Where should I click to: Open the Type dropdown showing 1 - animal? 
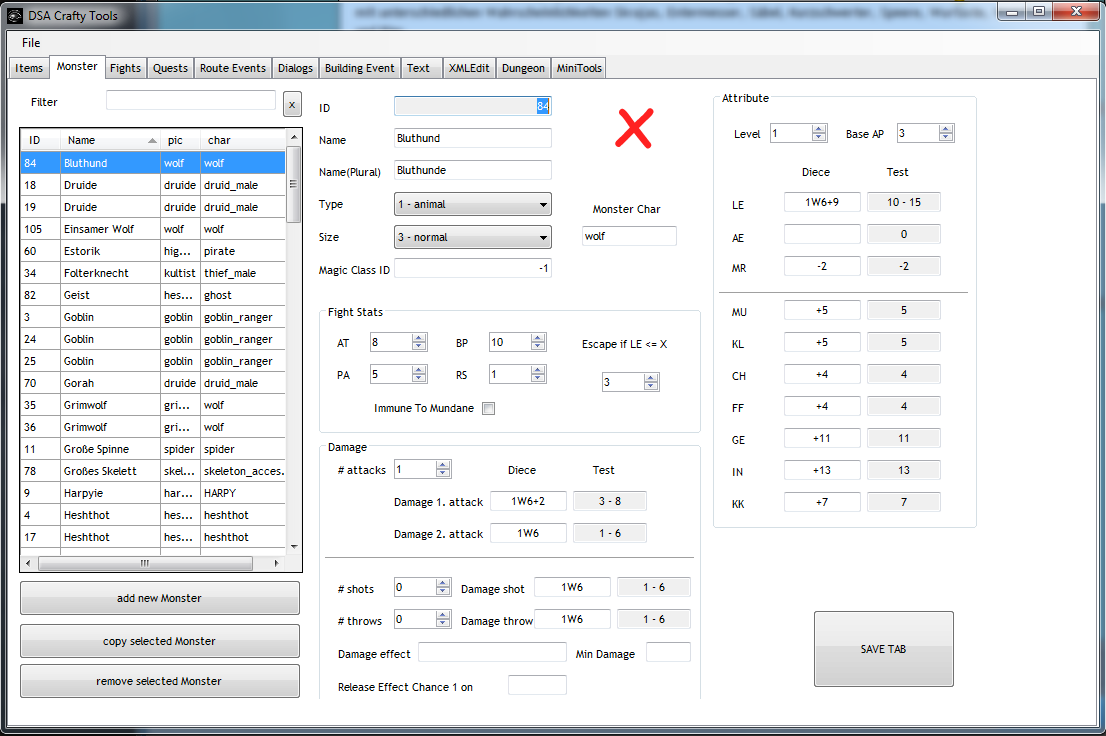pos(473,205)
